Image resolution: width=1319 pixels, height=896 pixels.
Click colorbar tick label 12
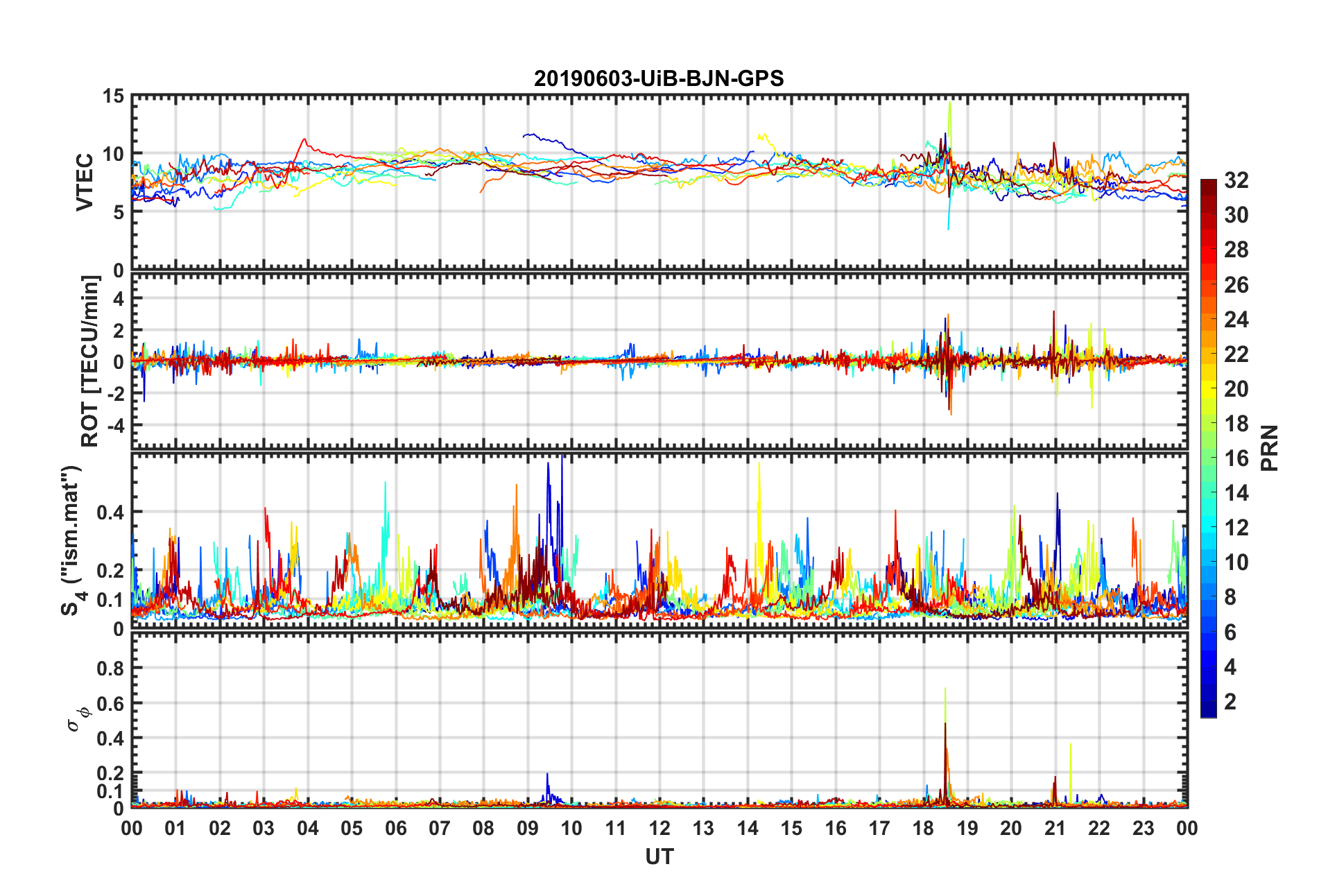[x=1236, y=528]
